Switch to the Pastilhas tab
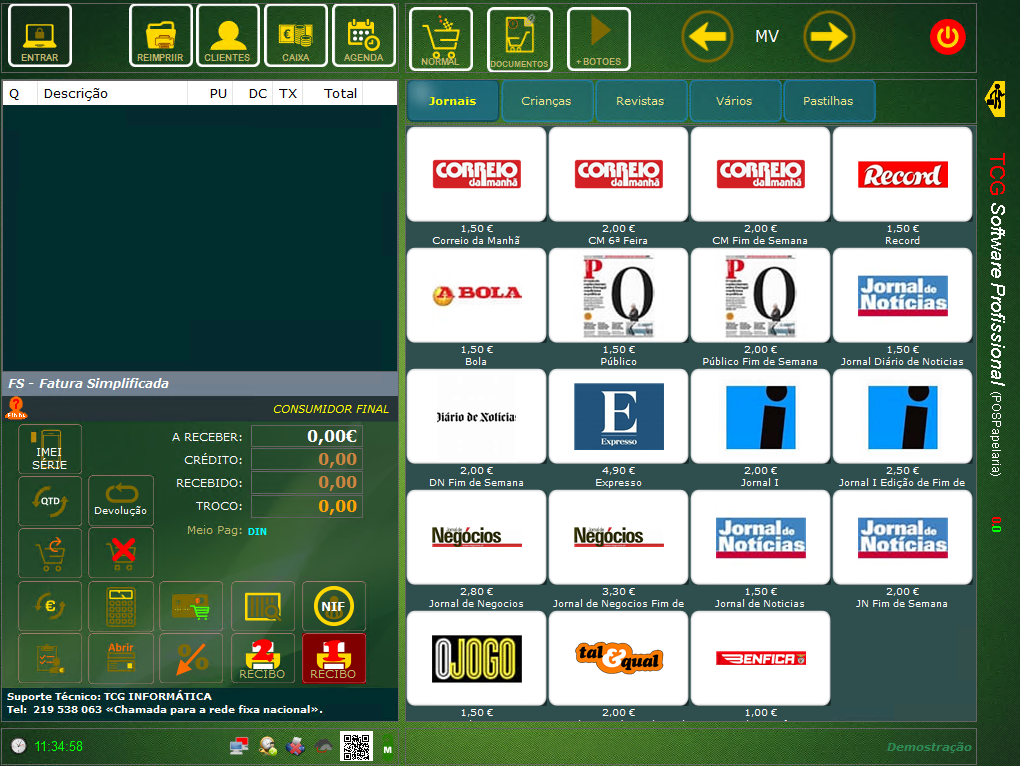Viewport: 1020px width, 766px height. pos(828,101)
